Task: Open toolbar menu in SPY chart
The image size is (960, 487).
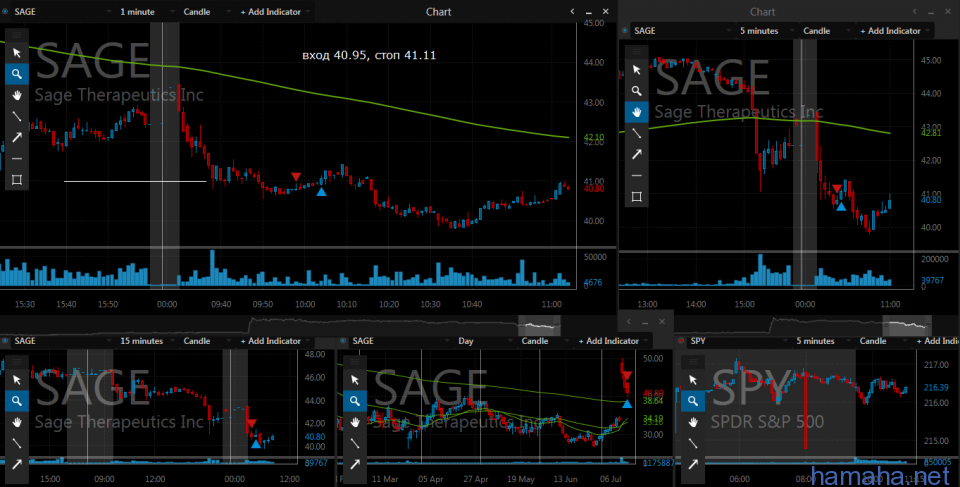Action: click(x=693, y=362)
